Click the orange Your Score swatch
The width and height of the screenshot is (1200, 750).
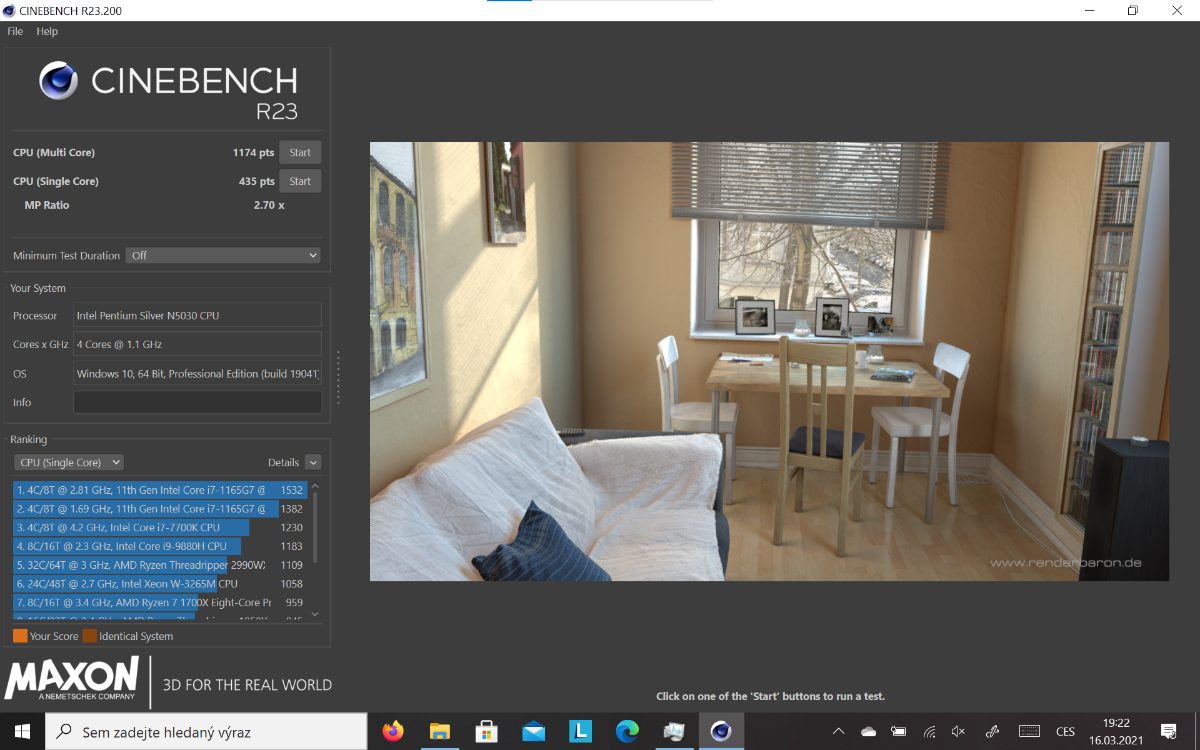pos(20,636)
